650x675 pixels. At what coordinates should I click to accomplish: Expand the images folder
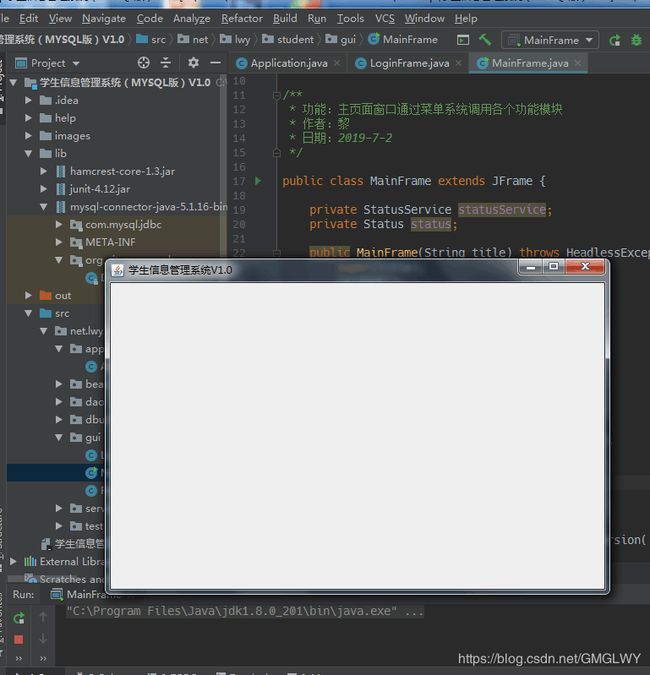point(28,136)
